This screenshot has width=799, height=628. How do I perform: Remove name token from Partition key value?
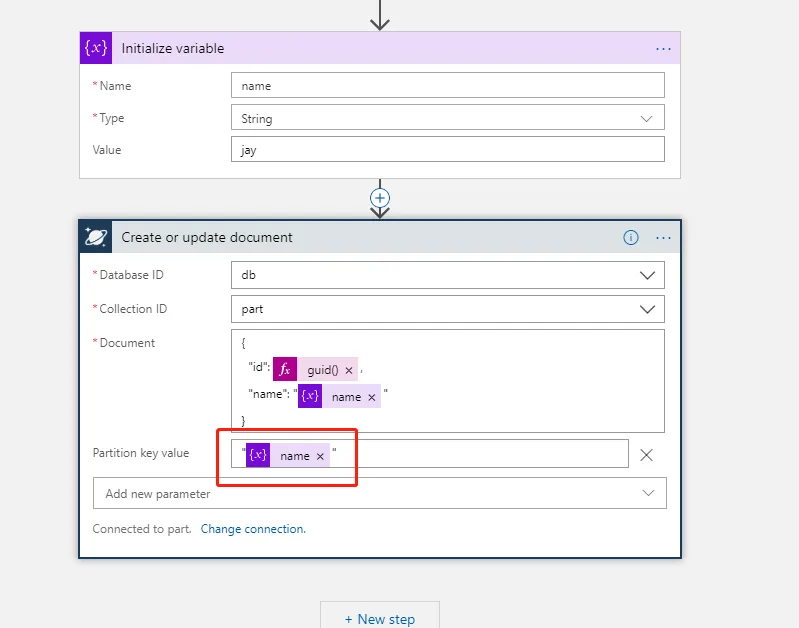[320, 456]
